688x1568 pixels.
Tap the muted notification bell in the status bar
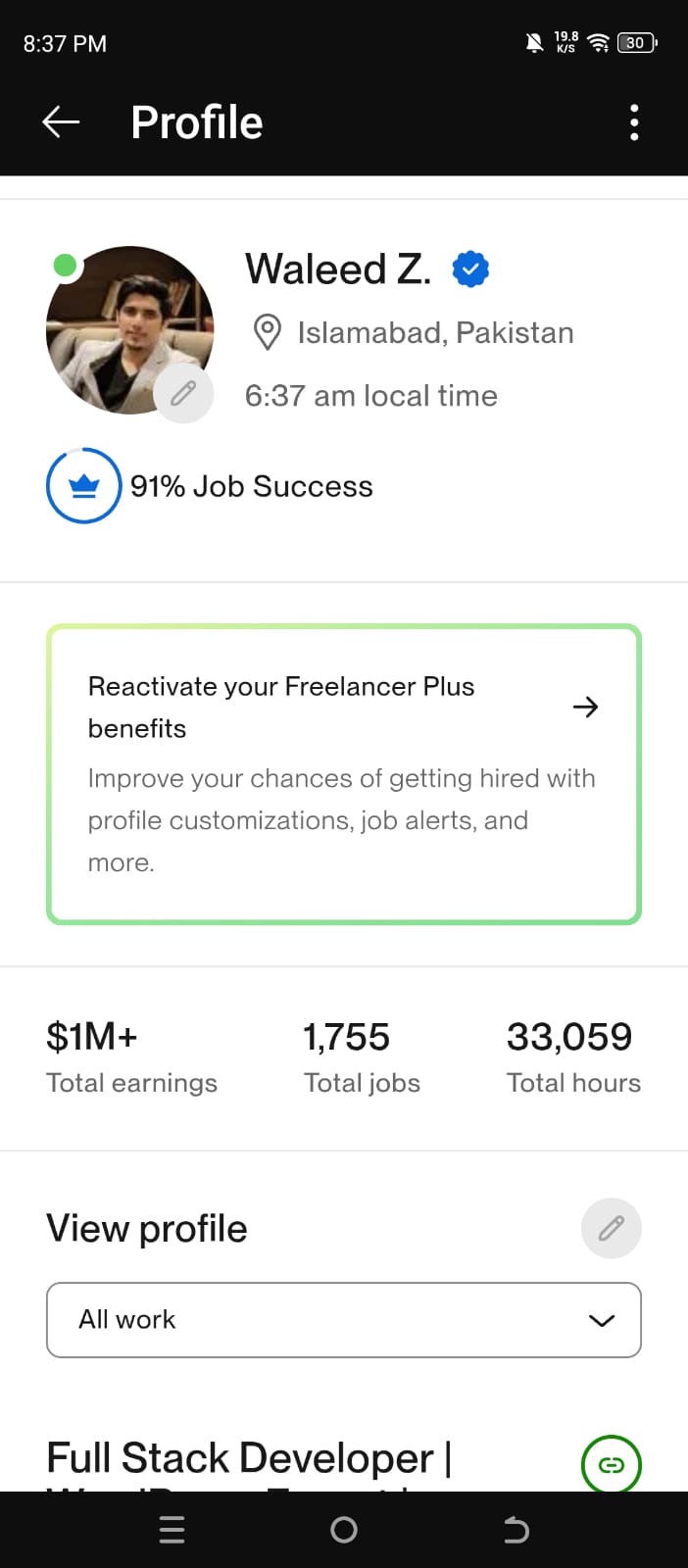[x=533, y=43]
